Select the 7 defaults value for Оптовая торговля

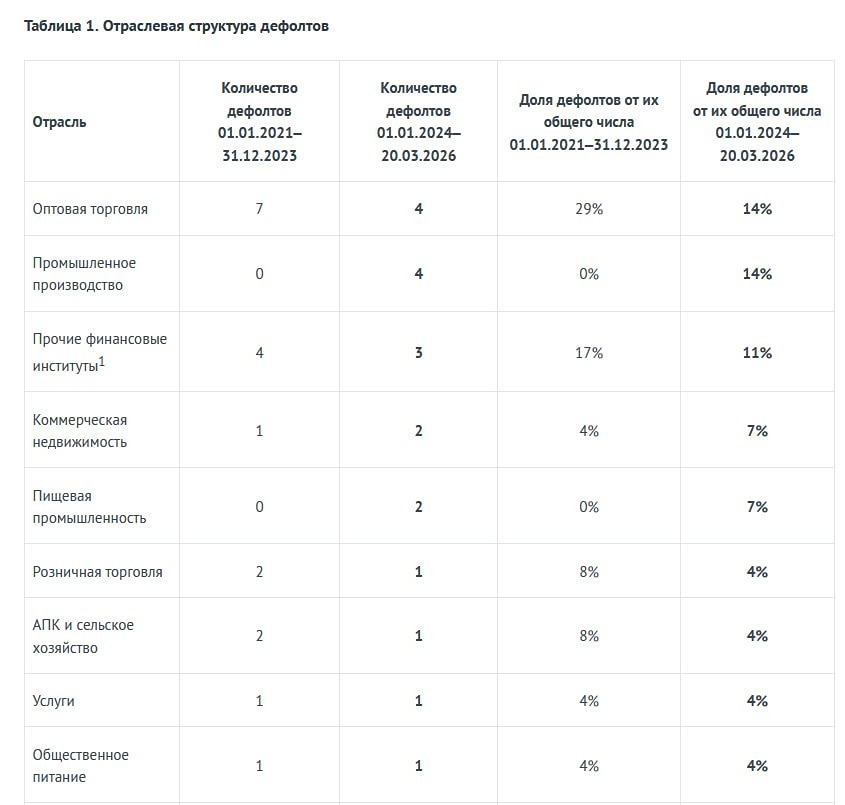pos(259,209)
